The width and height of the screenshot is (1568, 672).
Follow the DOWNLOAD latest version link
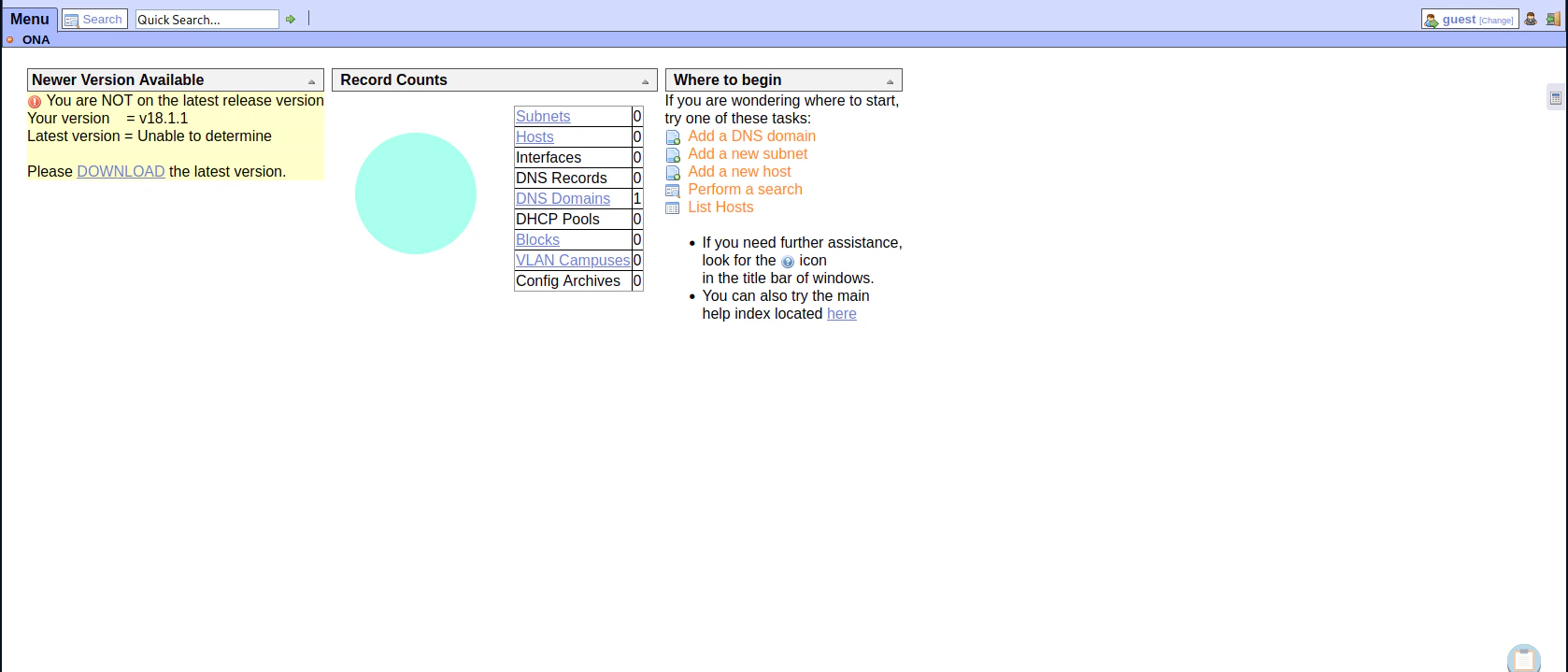tap(121, 171)
